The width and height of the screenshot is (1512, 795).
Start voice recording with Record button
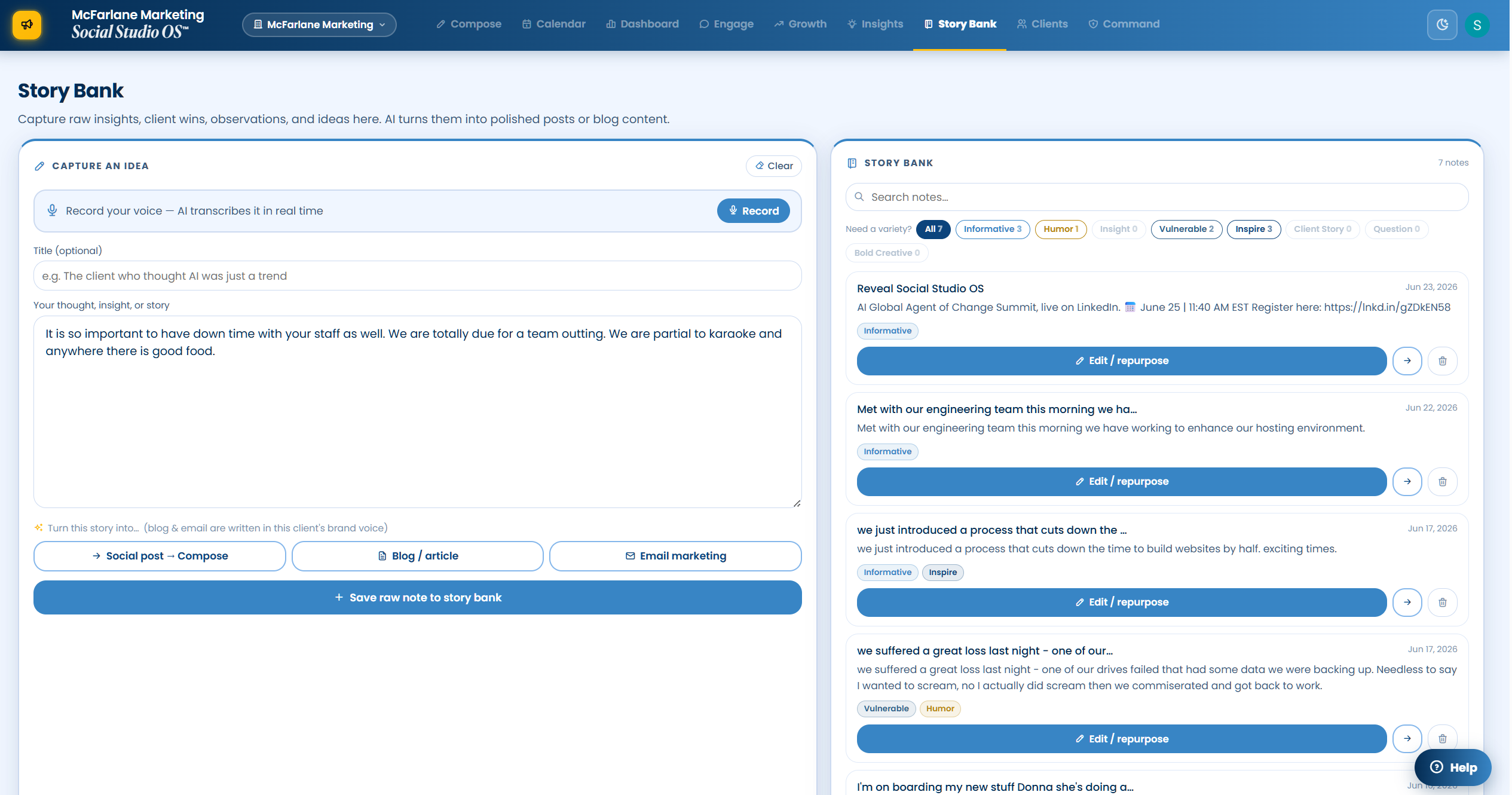(x=753, y=210)
